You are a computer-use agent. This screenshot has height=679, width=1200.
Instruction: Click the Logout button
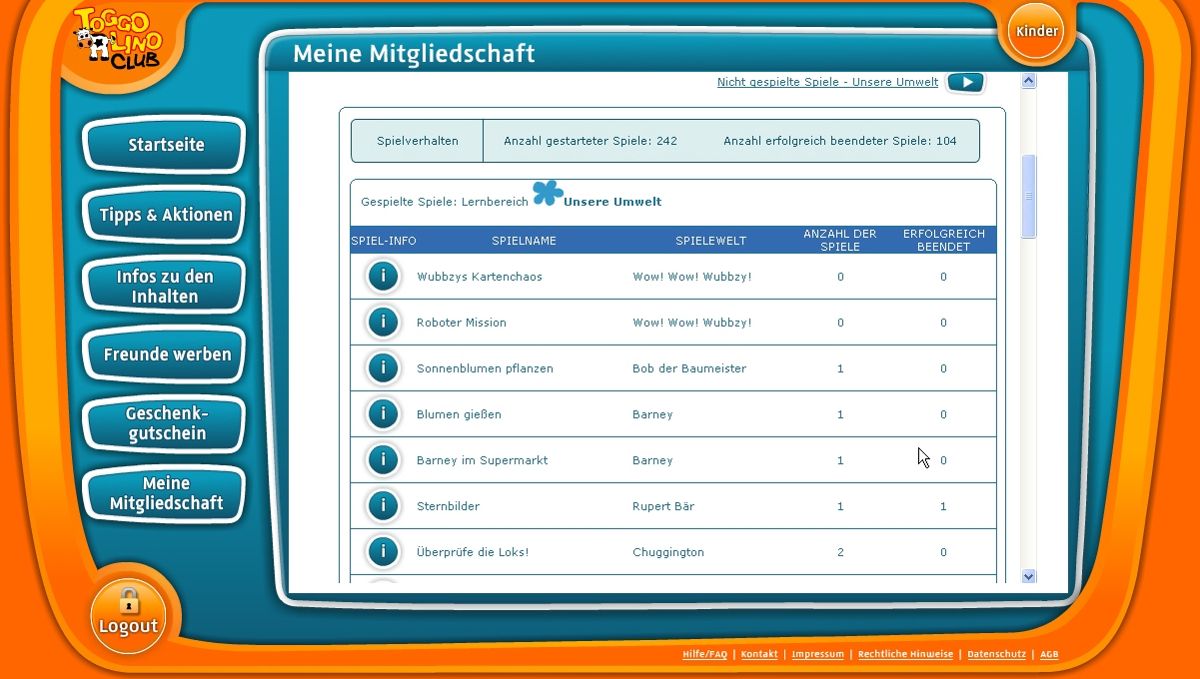(x=128, y=615)
